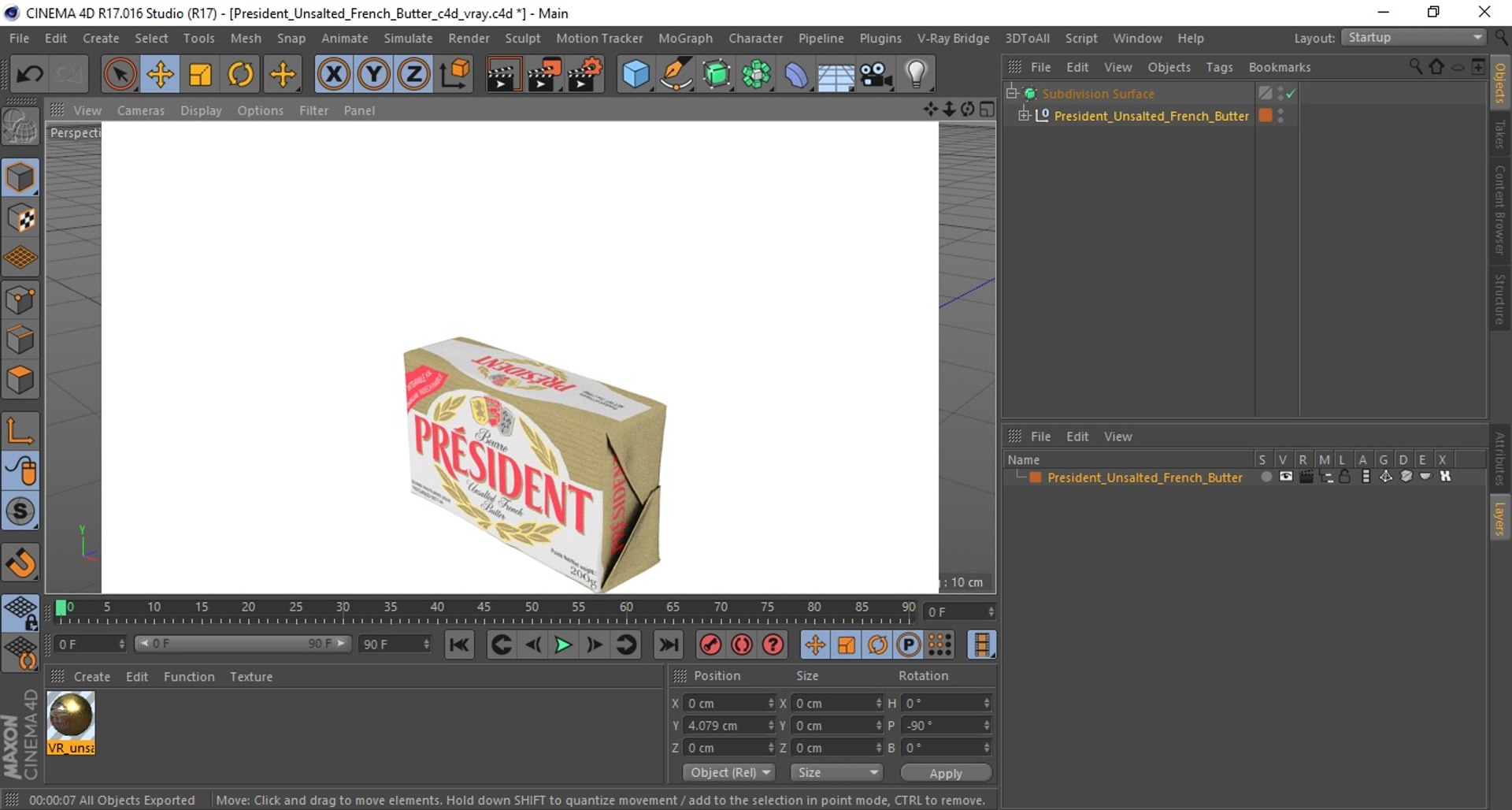The image size is (1512, 810).
Task: Open the material manager Texture menu
Action: pos(251,677)
